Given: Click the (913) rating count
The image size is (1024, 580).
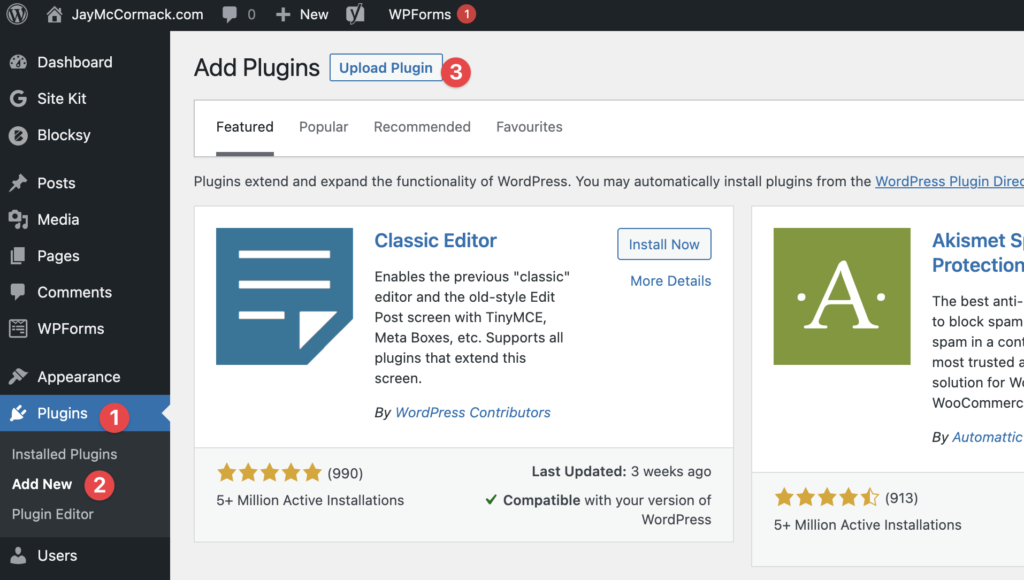Looking at the screenshot, I should 901,498.
